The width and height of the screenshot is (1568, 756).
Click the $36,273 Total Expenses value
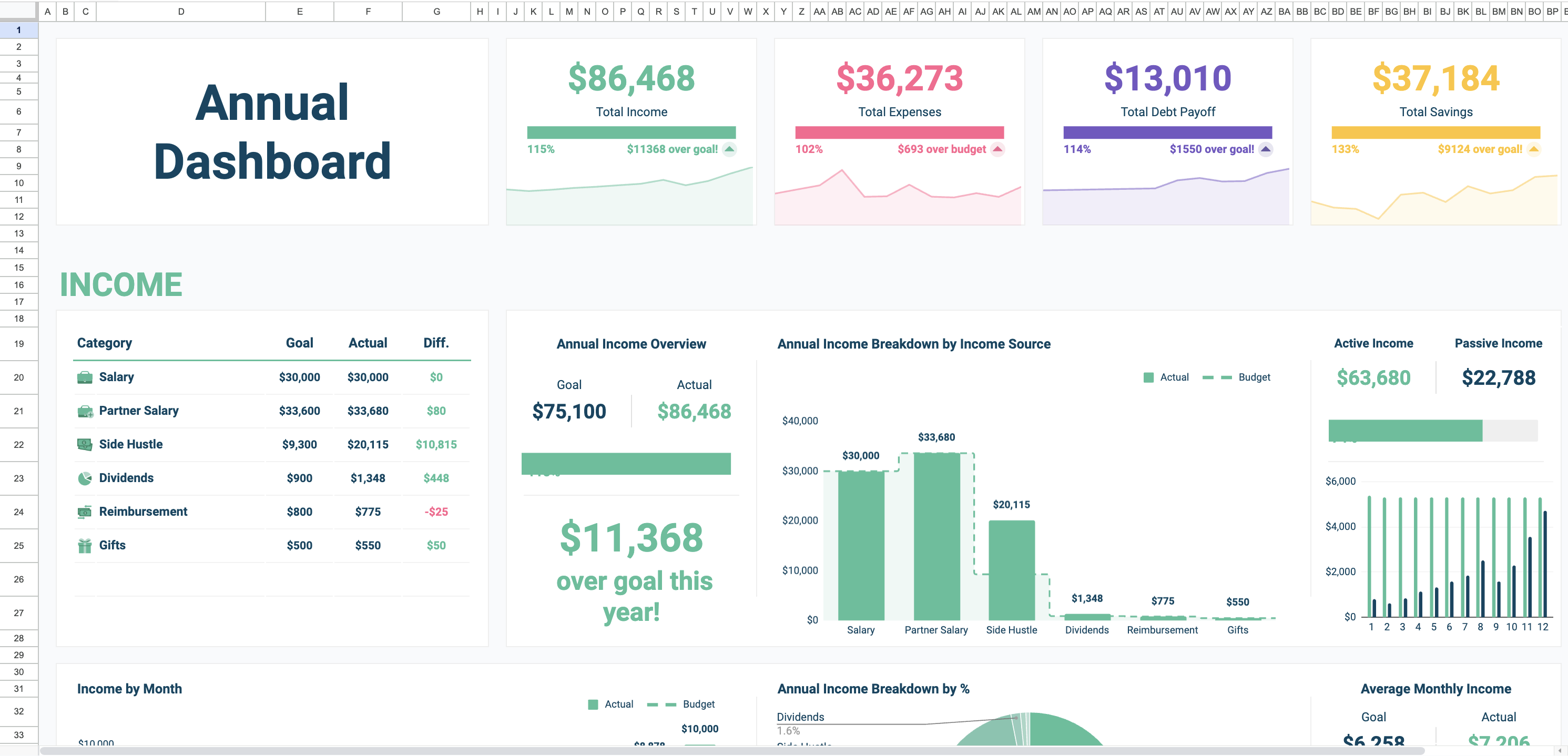[899, 78]
